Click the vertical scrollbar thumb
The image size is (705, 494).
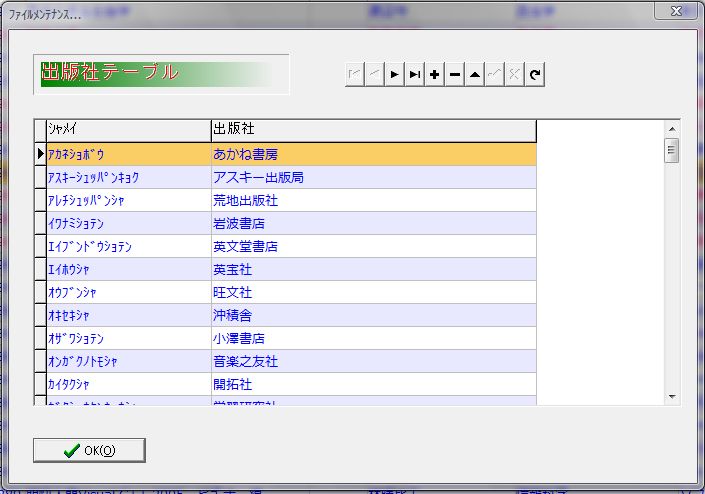point(672,150)
